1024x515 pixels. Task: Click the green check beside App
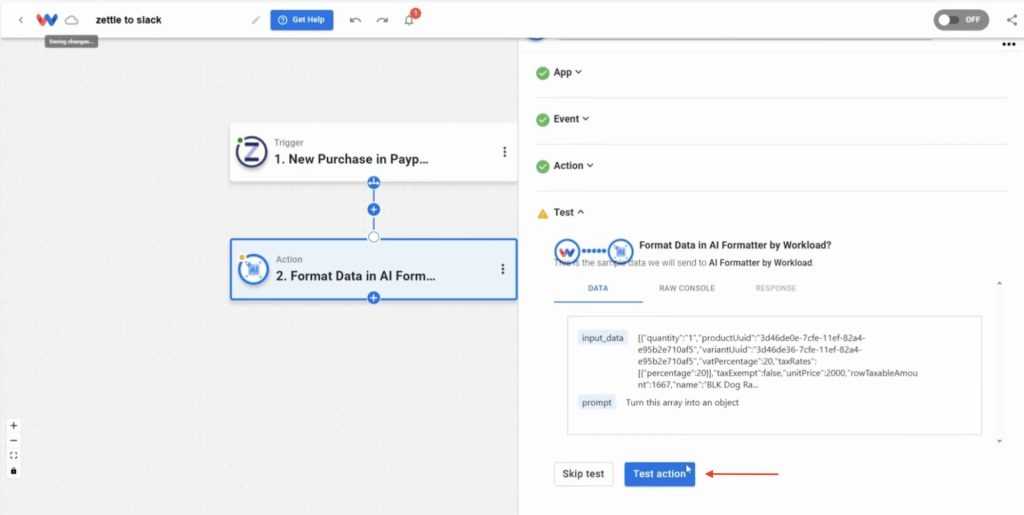click(543, 73)
